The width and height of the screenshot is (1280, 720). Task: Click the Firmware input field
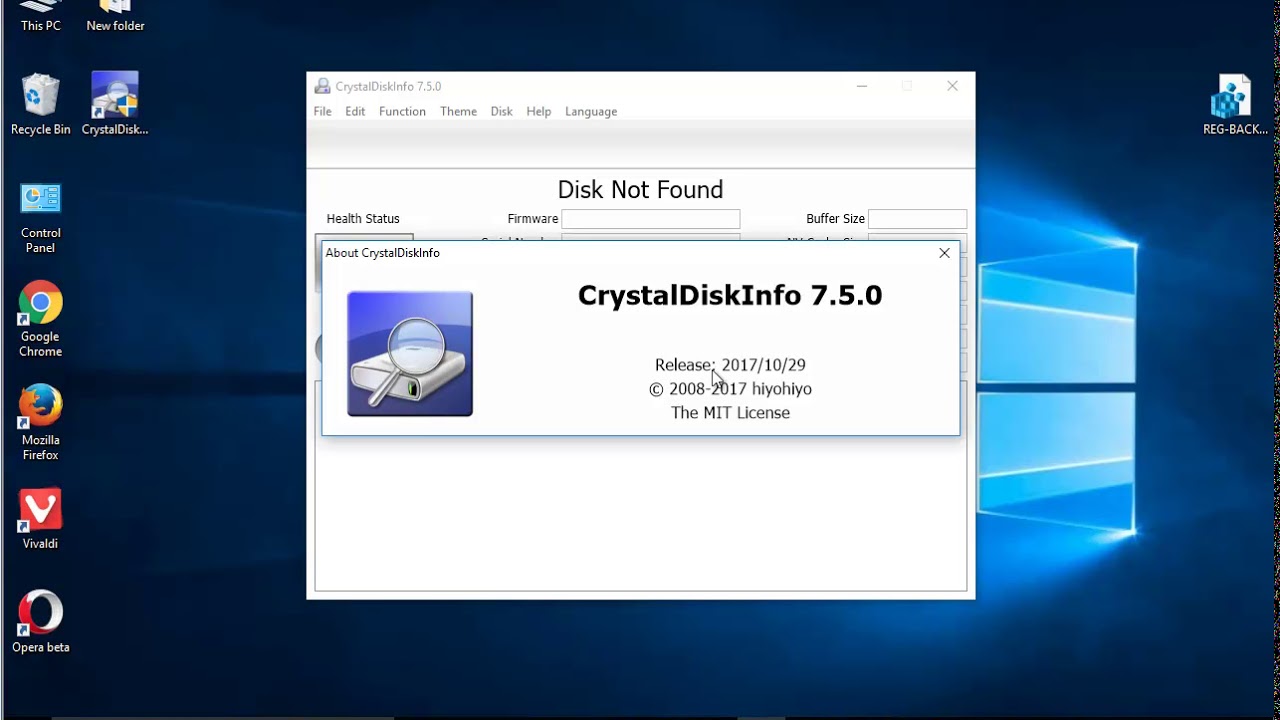pyautogui.click(x=650, y=219)
